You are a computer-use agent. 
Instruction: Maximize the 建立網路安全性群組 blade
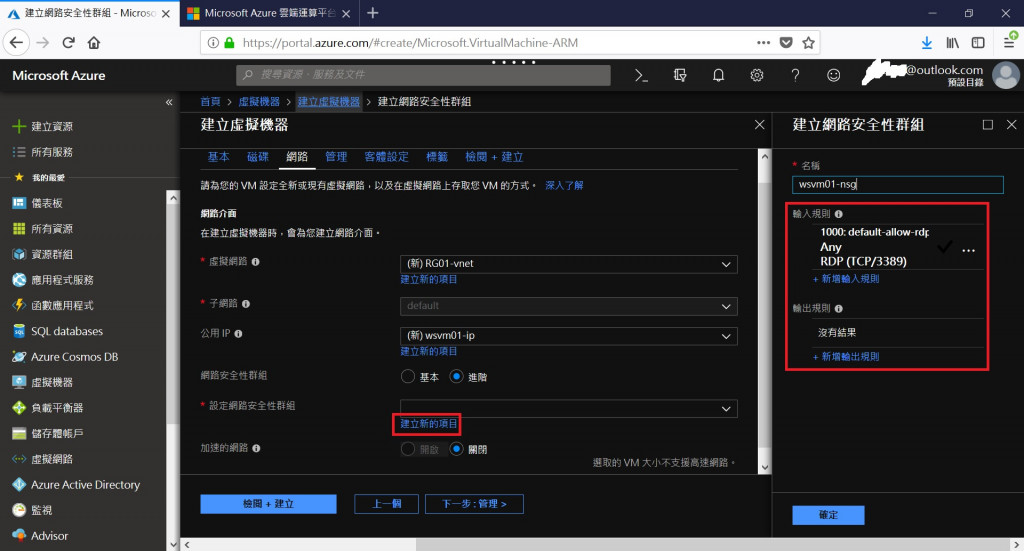coord(987,124)
